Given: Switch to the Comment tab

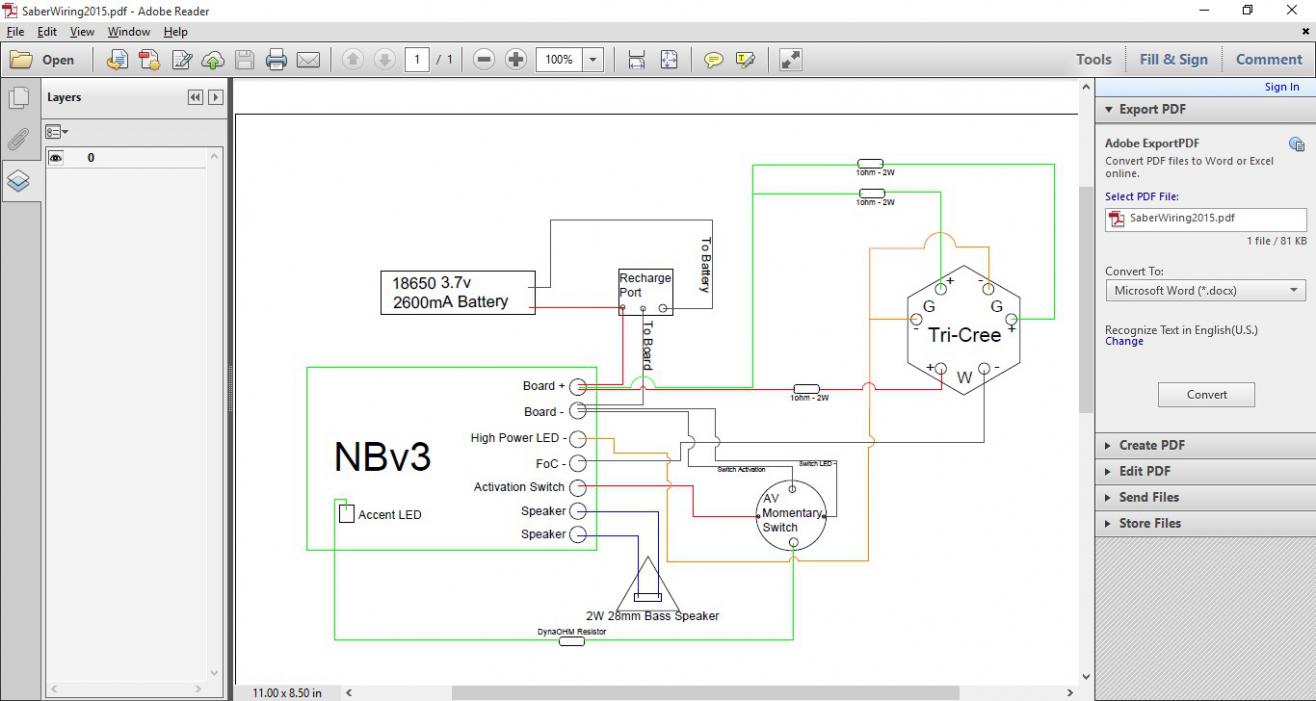Looking at the screenshot, I should [x=1268, y=59].
